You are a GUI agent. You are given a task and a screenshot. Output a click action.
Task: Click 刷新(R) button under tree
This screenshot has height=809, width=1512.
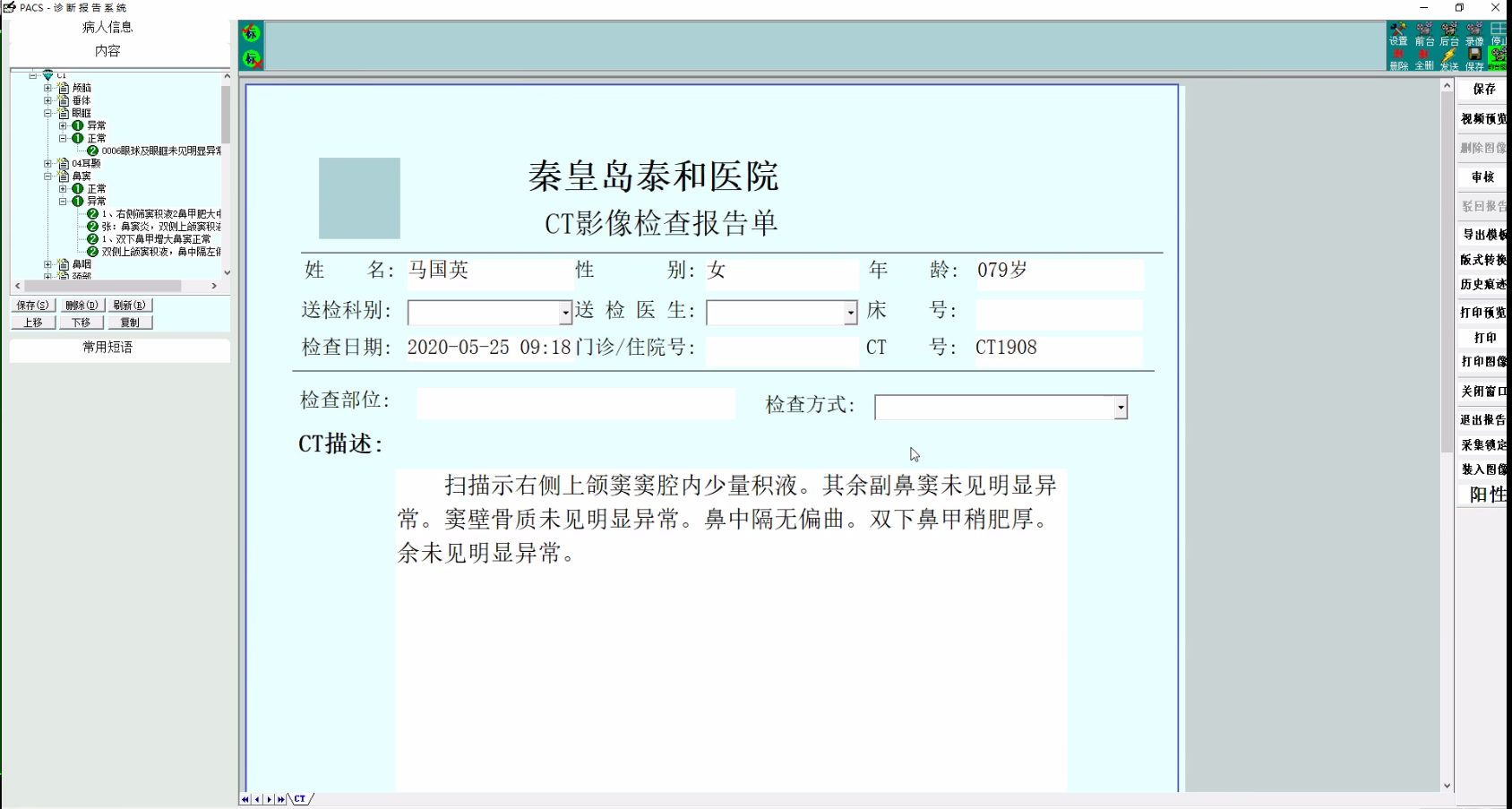[x=130, y=306]
